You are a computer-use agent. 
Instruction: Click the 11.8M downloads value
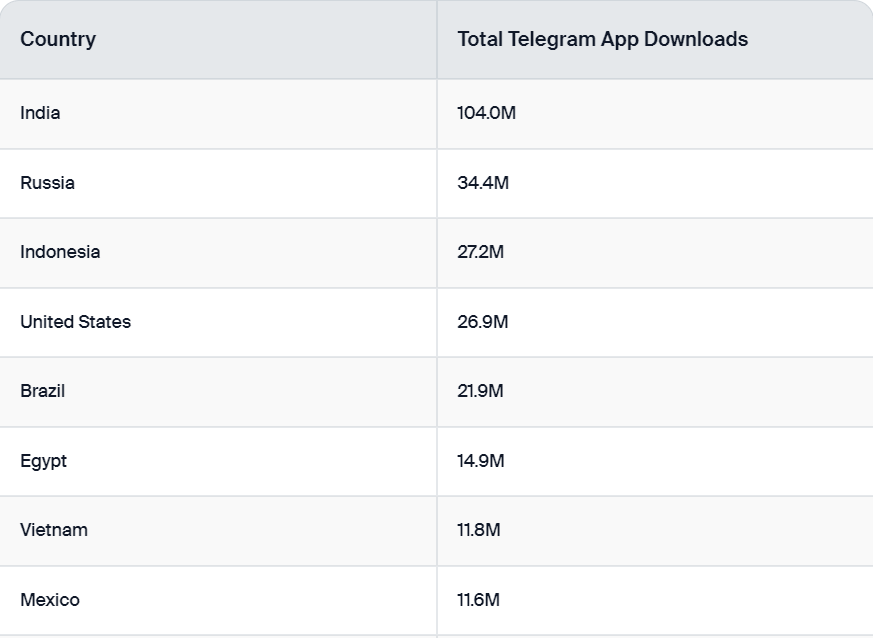coord(479,530)
